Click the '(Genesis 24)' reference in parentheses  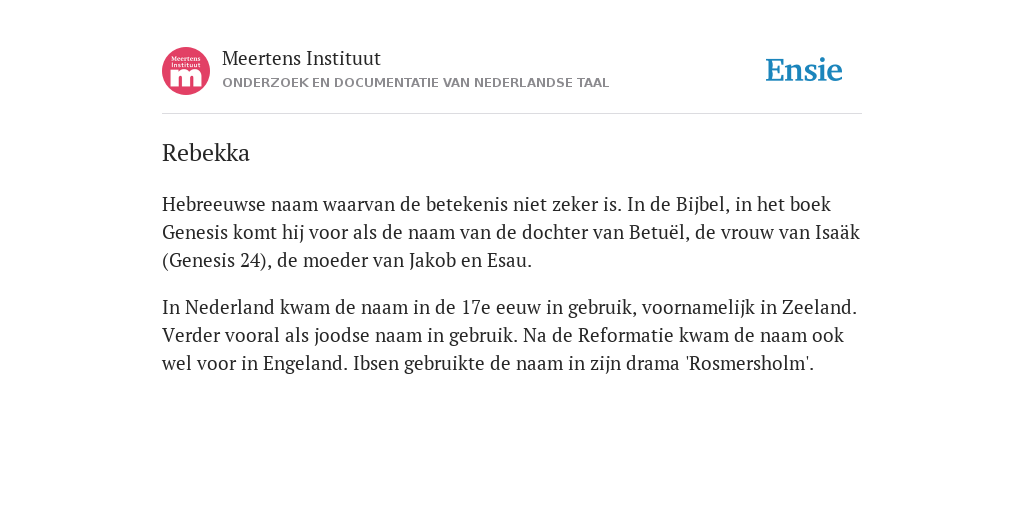click(x=214, y=261)
